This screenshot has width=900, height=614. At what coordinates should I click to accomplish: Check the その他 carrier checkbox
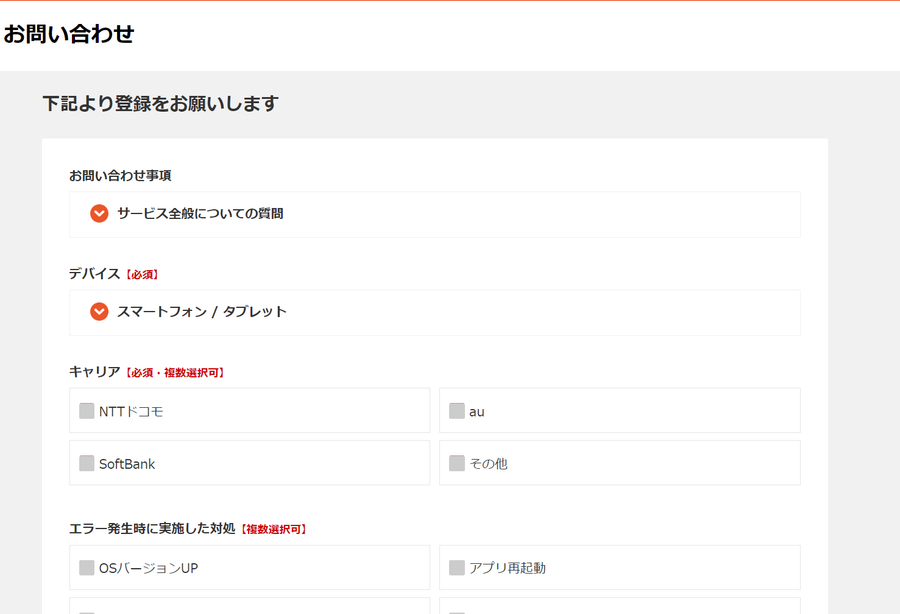[x=457, y=463]
